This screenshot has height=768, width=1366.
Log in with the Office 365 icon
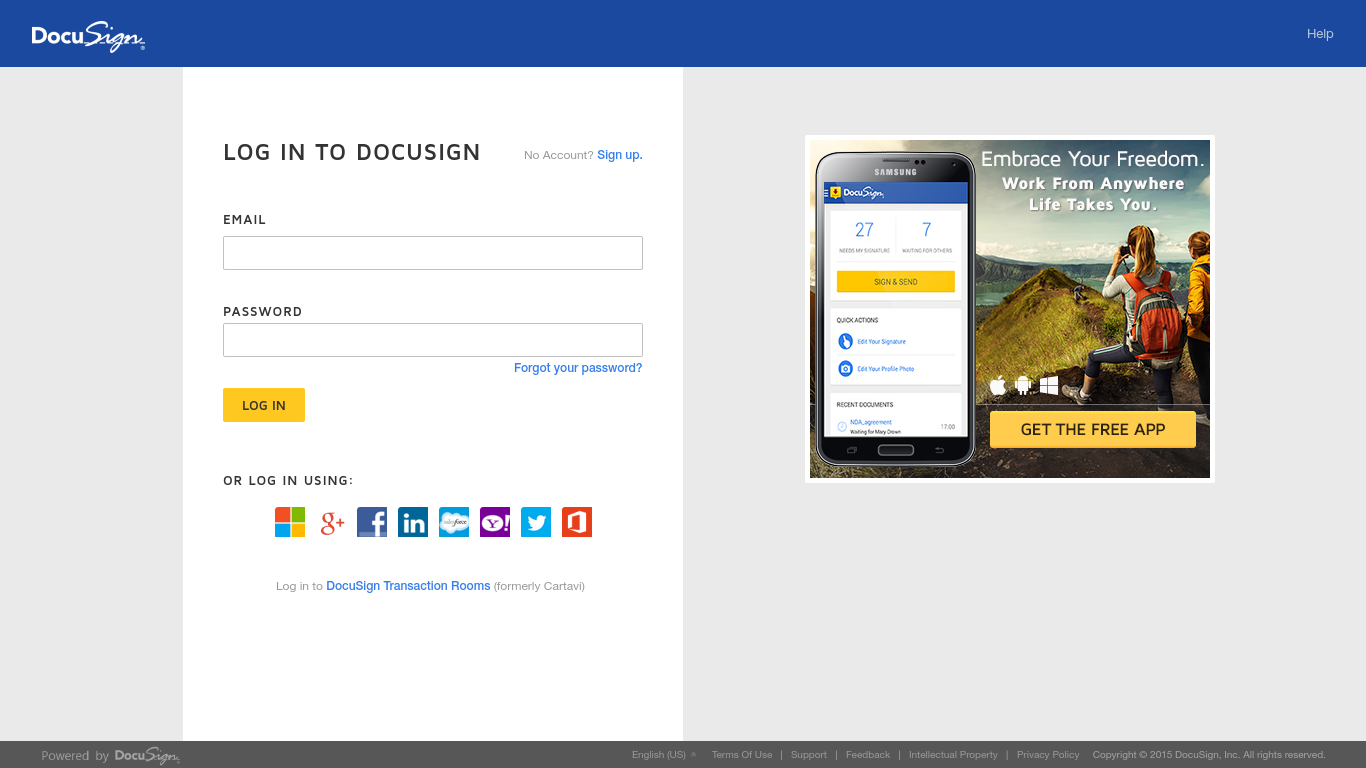tap(577, 522)
